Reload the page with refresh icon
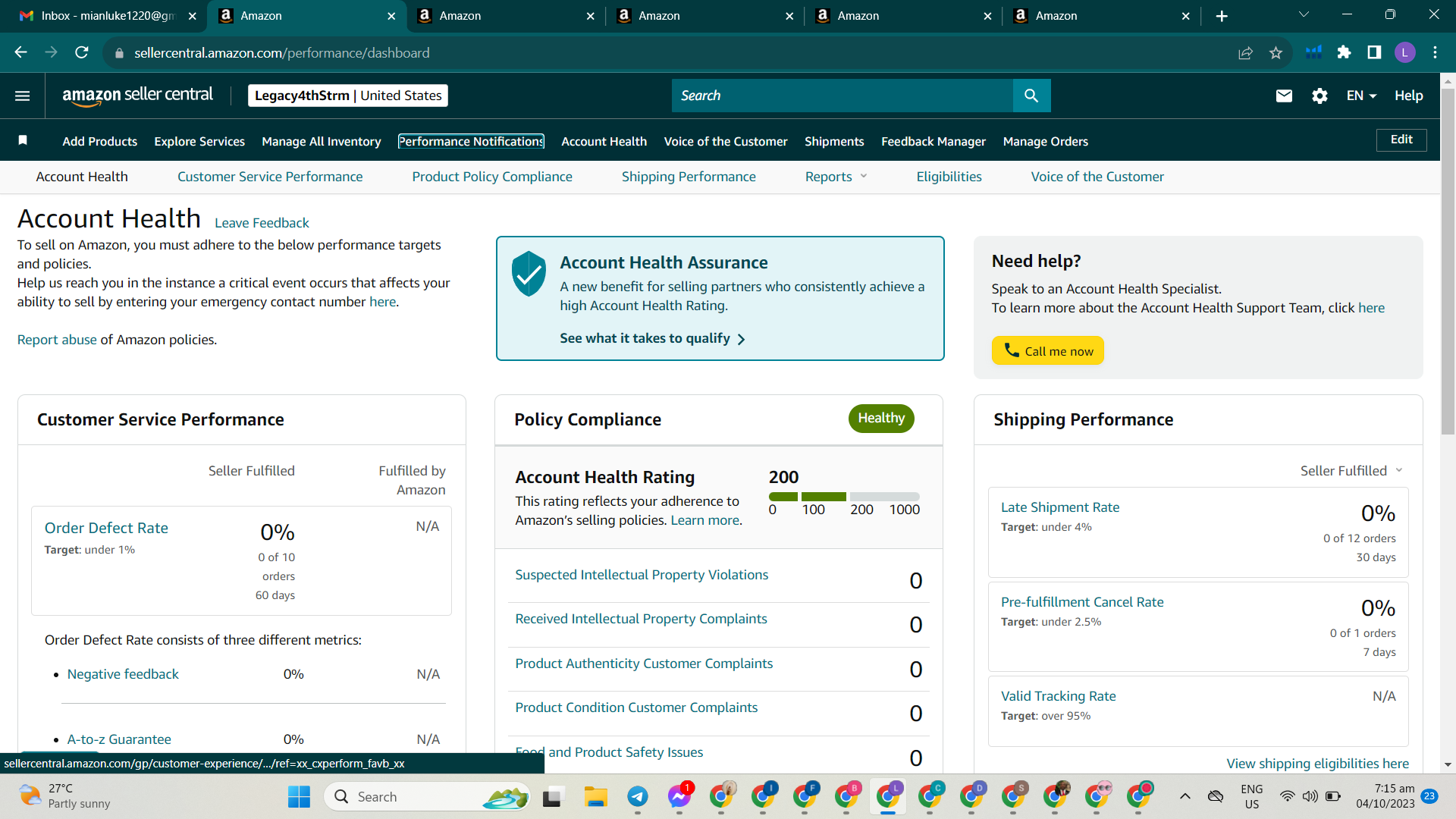The height and width of the screenshot is (819, 1456). click(82, 52)
